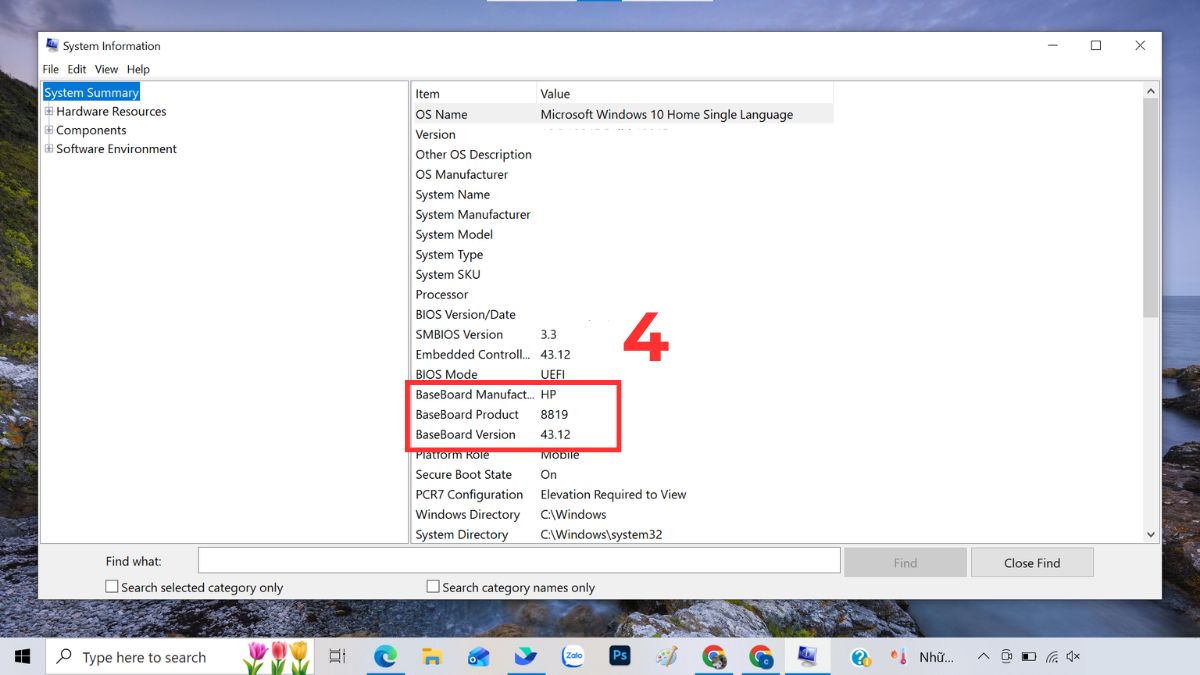This screenshot has height=675, width=1200.
Task: Select the OS Name row
Action: tap(622, 114)
